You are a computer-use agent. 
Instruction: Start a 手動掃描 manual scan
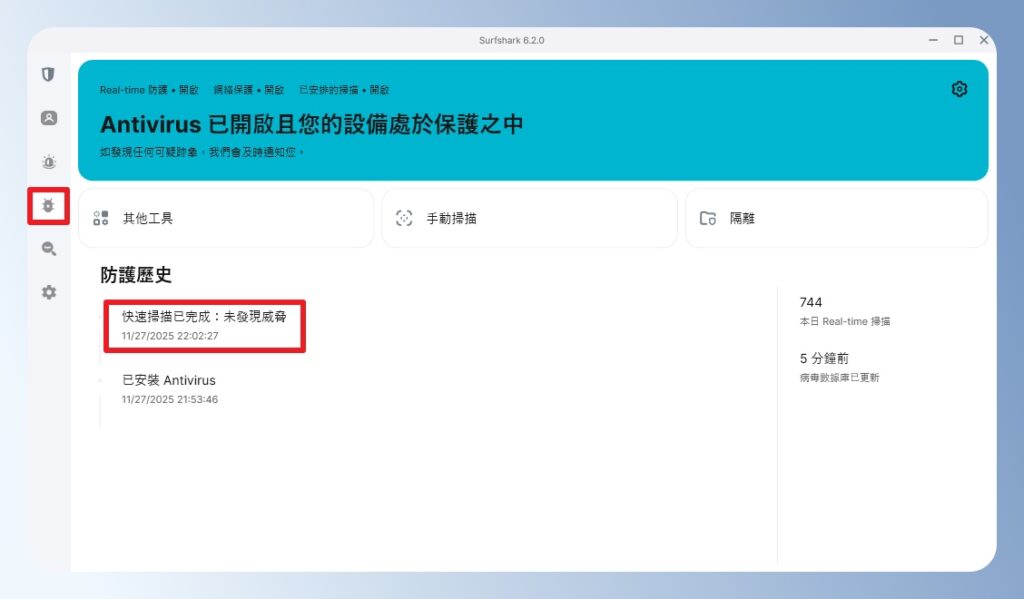(530, 217)
